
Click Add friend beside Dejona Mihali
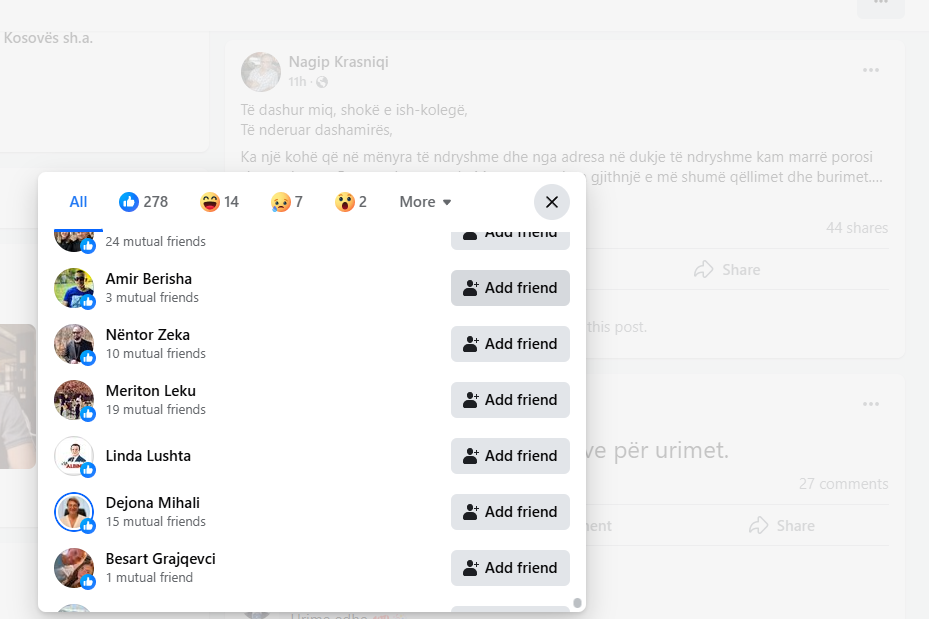(x=510, y=512)
